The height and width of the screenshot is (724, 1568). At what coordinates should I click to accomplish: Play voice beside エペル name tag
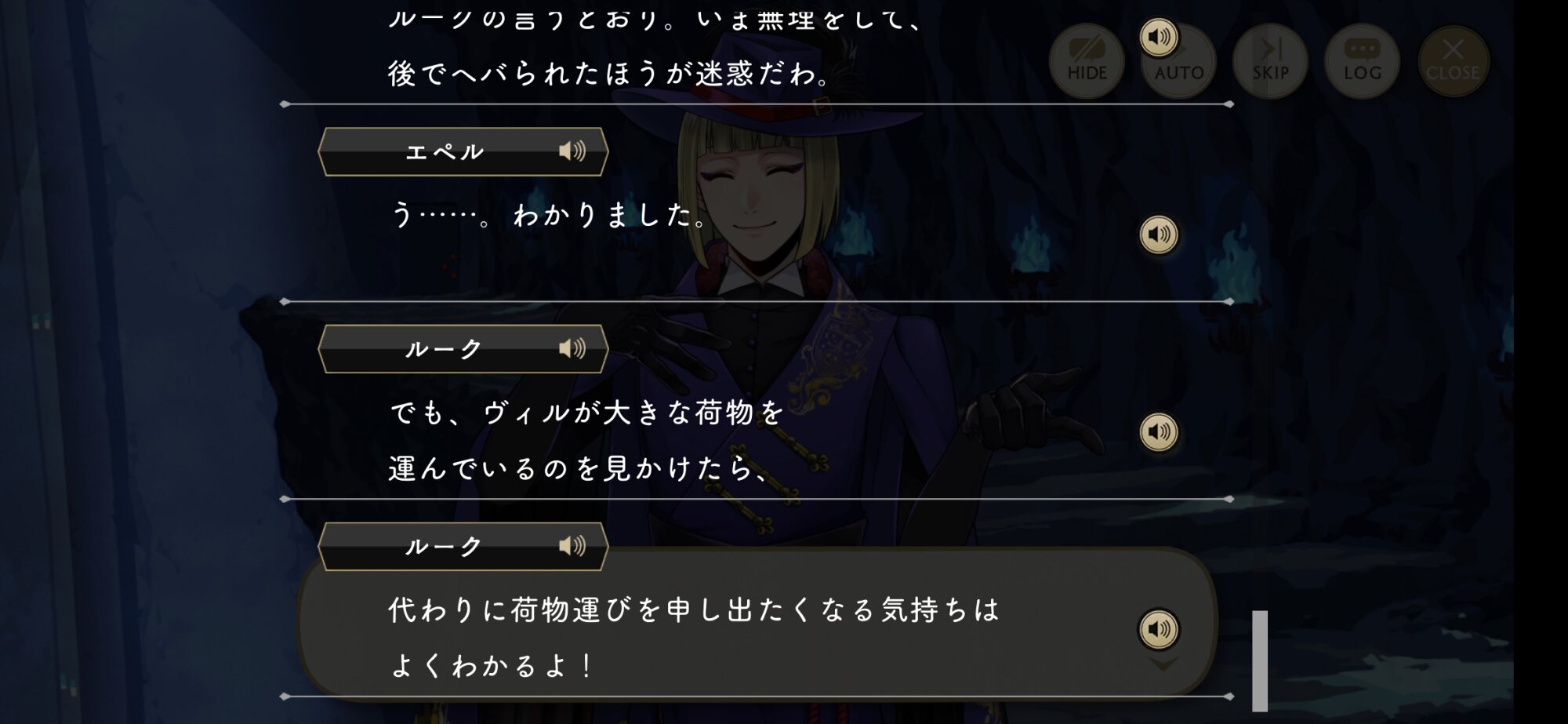[x=572, y=151]
